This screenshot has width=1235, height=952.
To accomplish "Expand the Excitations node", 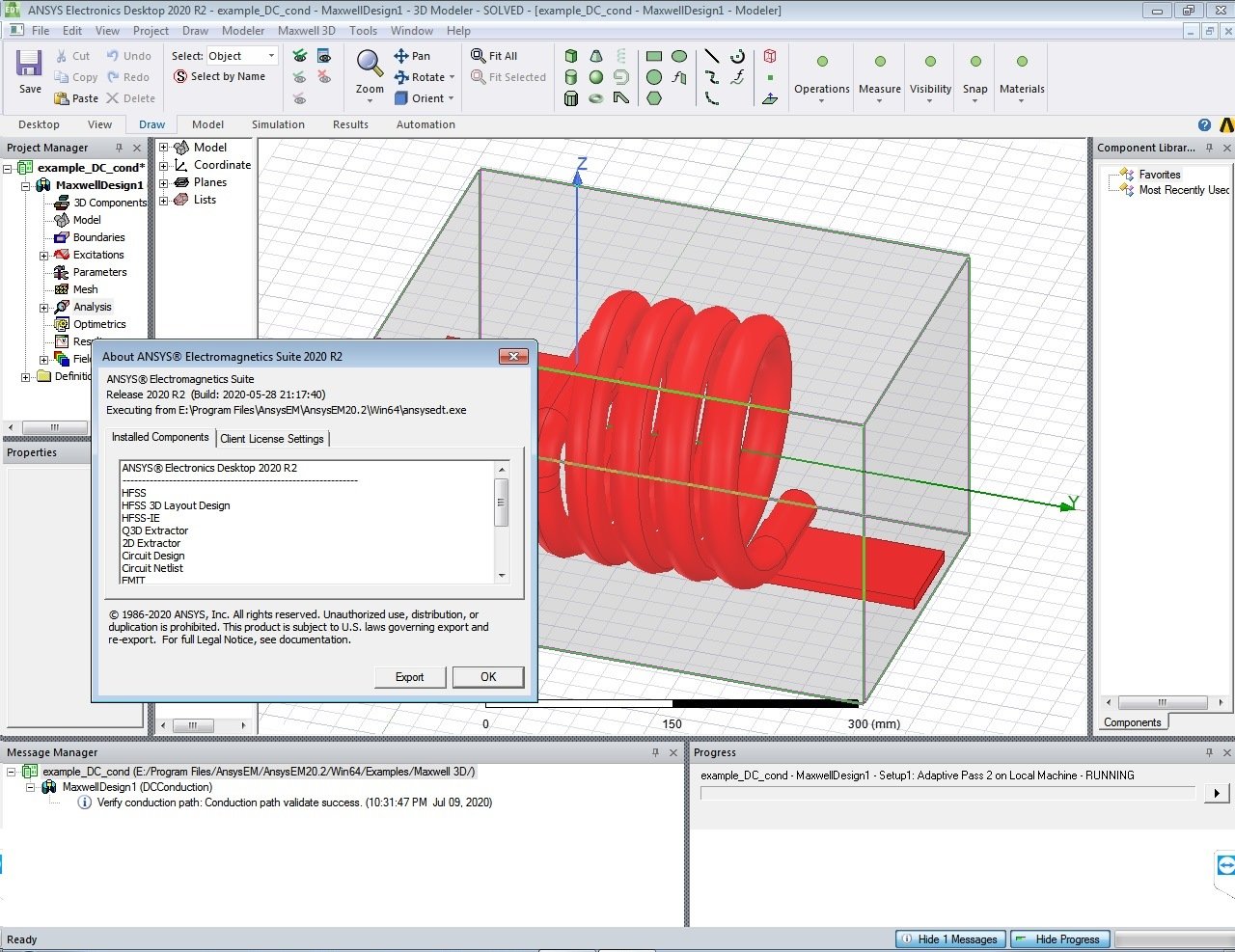I will pos(43,256).
